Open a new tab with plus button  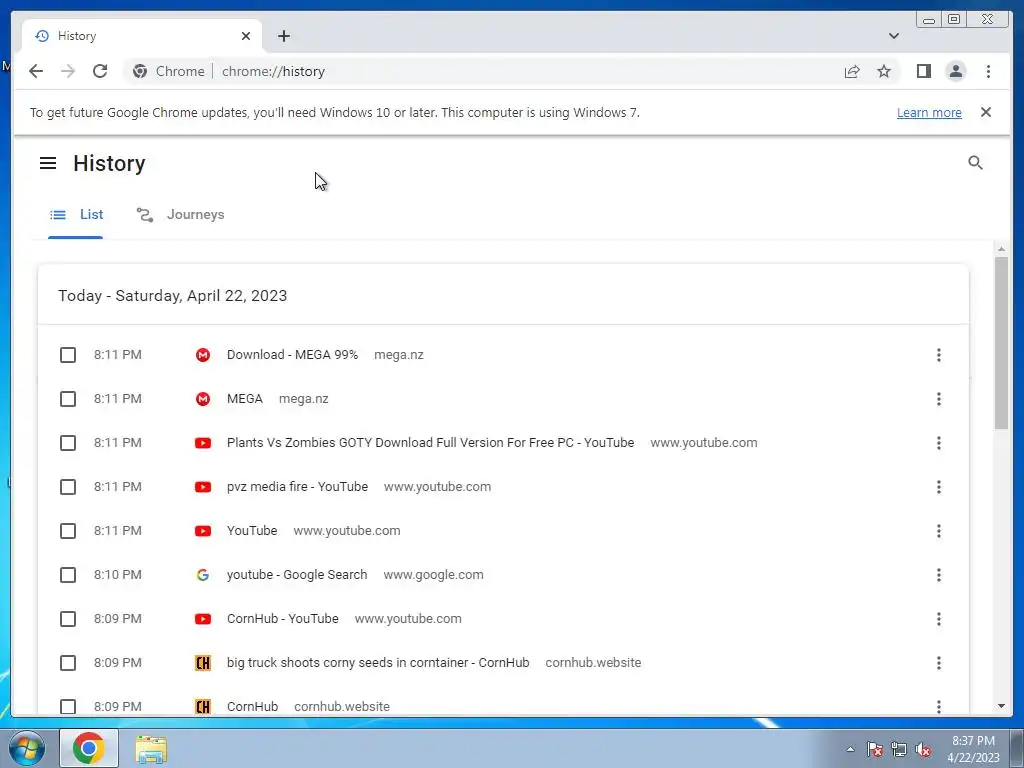(x=283, y=36)
